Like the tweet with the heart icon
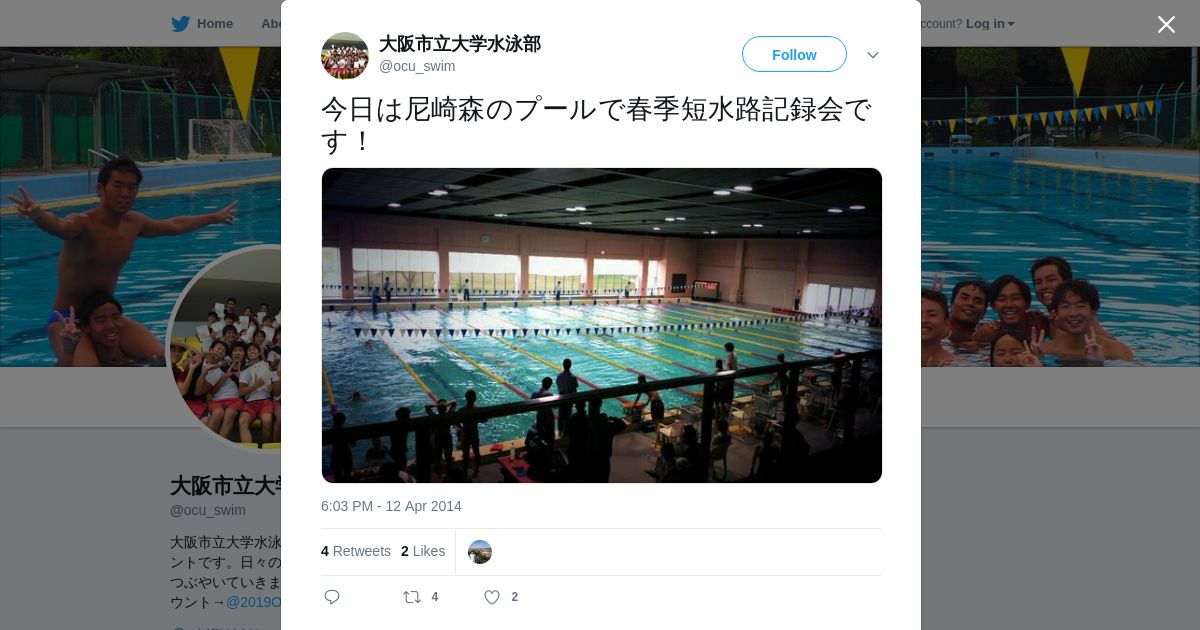This screenshot has width=1200, height=630. coord(492,597)
